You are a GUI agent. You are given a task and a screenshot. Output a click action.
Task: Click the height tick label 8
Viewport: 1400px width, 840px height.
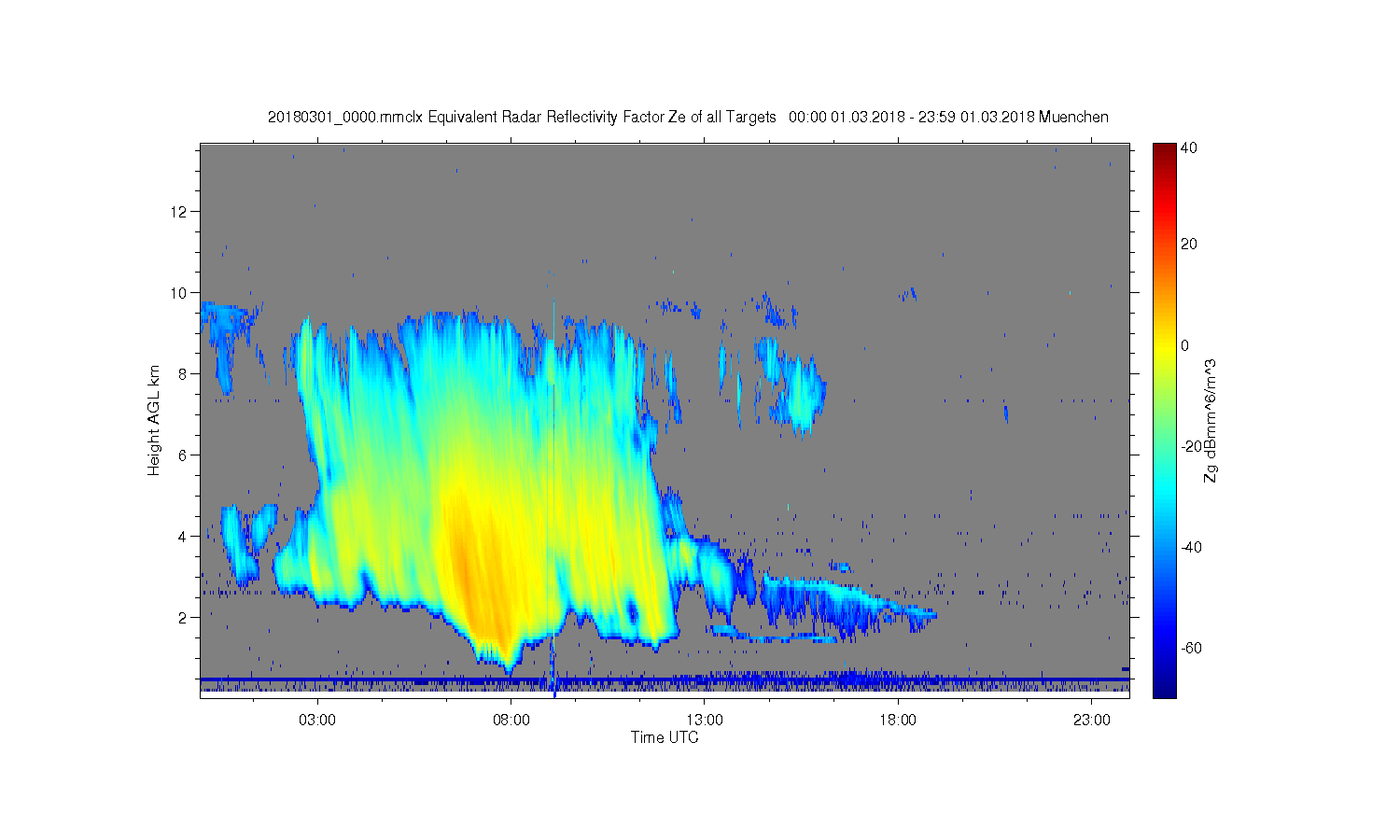click(183, 374)
